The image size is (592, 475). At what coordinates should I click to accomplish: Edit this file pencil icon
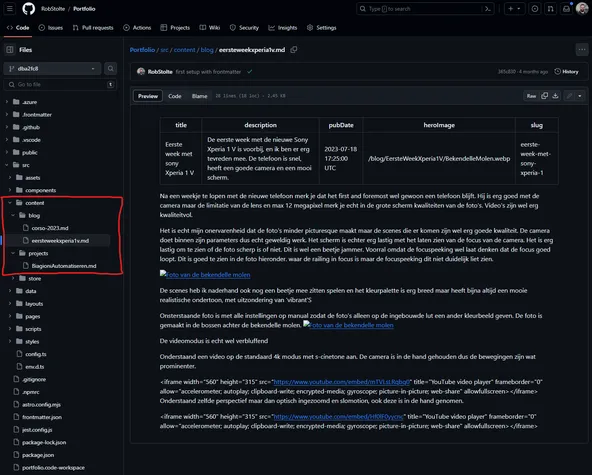click(569, 96)
